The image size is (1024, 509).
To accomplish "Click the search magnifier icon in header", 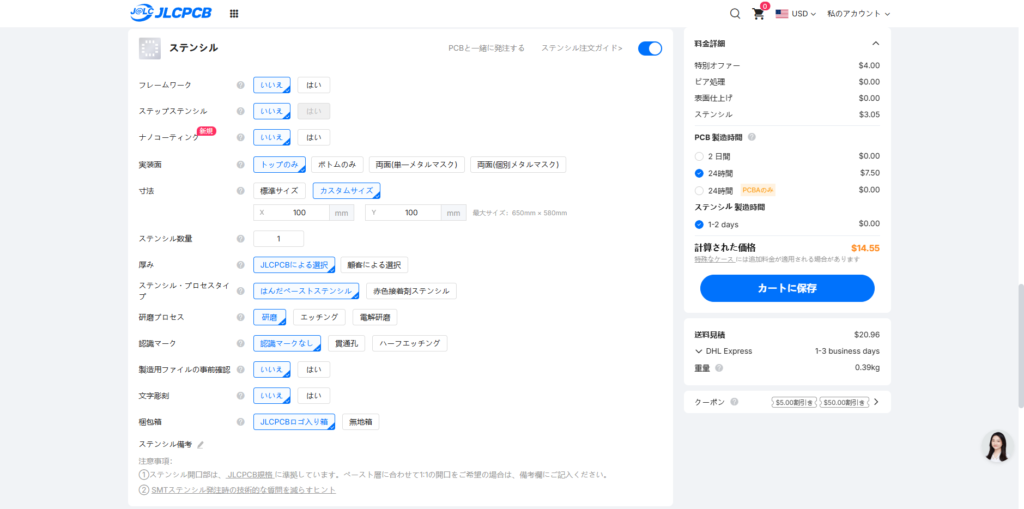I will click(x=735, y=14).
